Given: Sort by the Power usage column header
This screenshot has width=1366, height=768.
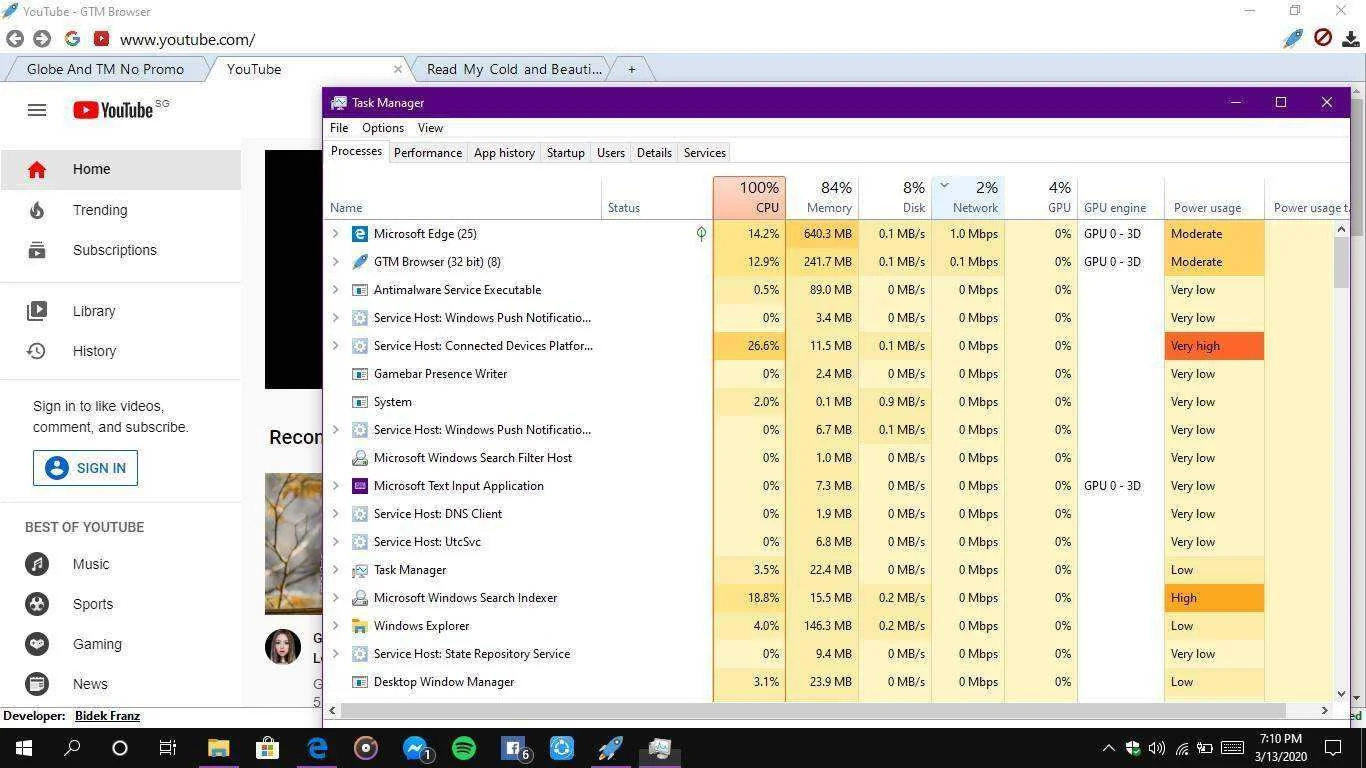Looking at the screenshot, I should (1214, 197).
